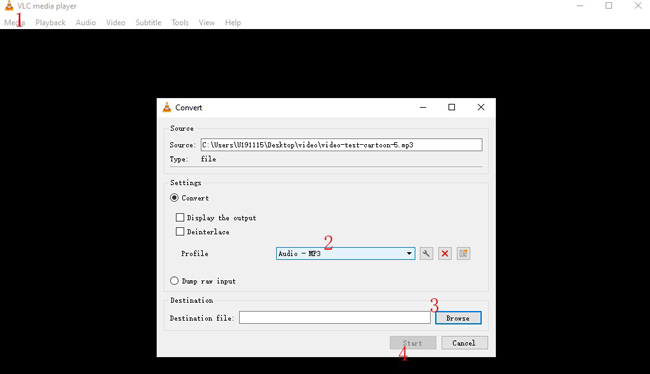
Task: Open the edit selected profile wrench icon
Action: 426,253
